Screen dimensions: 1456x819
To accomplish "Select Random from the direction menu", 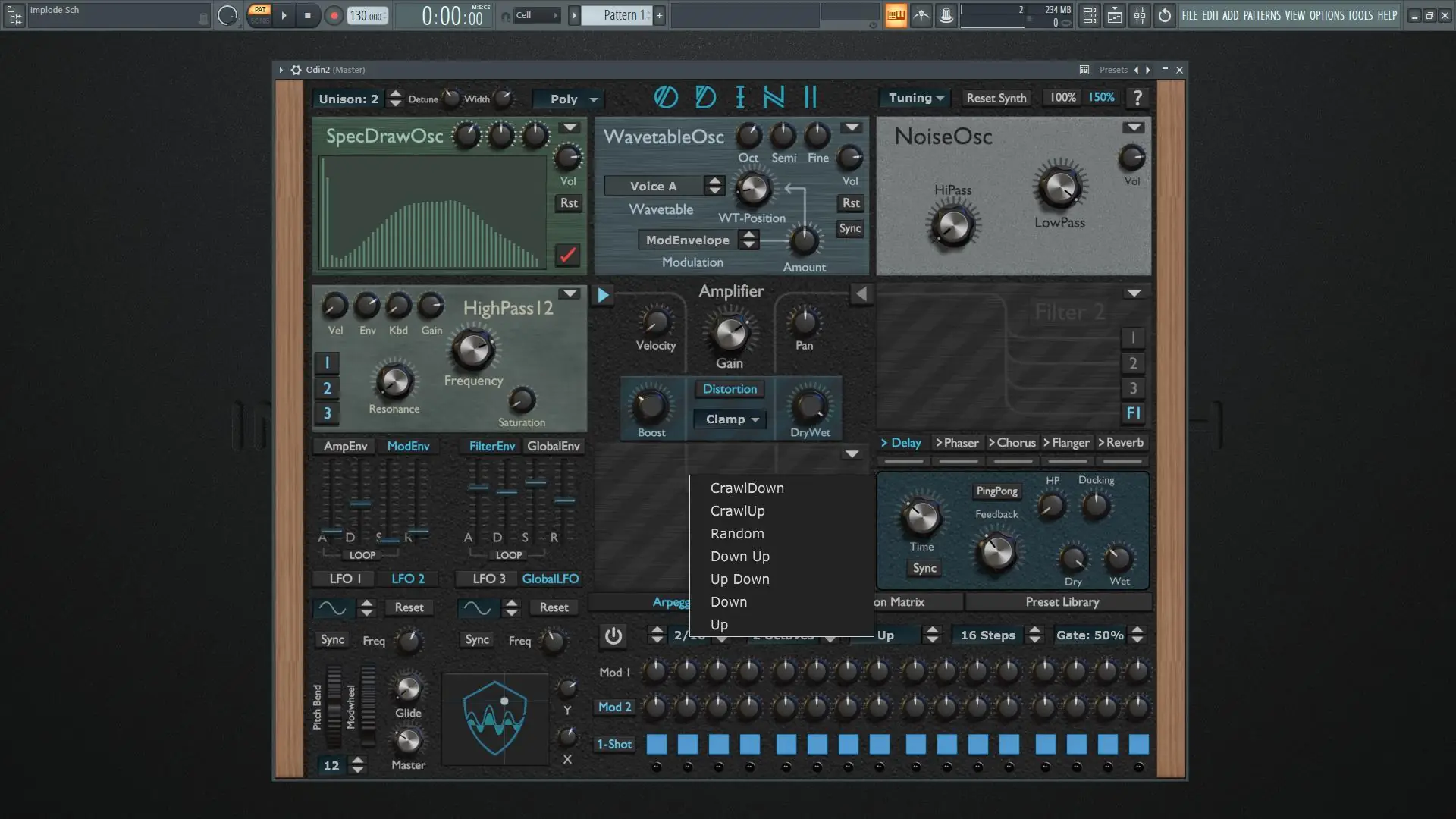I will tap(736, 534).
